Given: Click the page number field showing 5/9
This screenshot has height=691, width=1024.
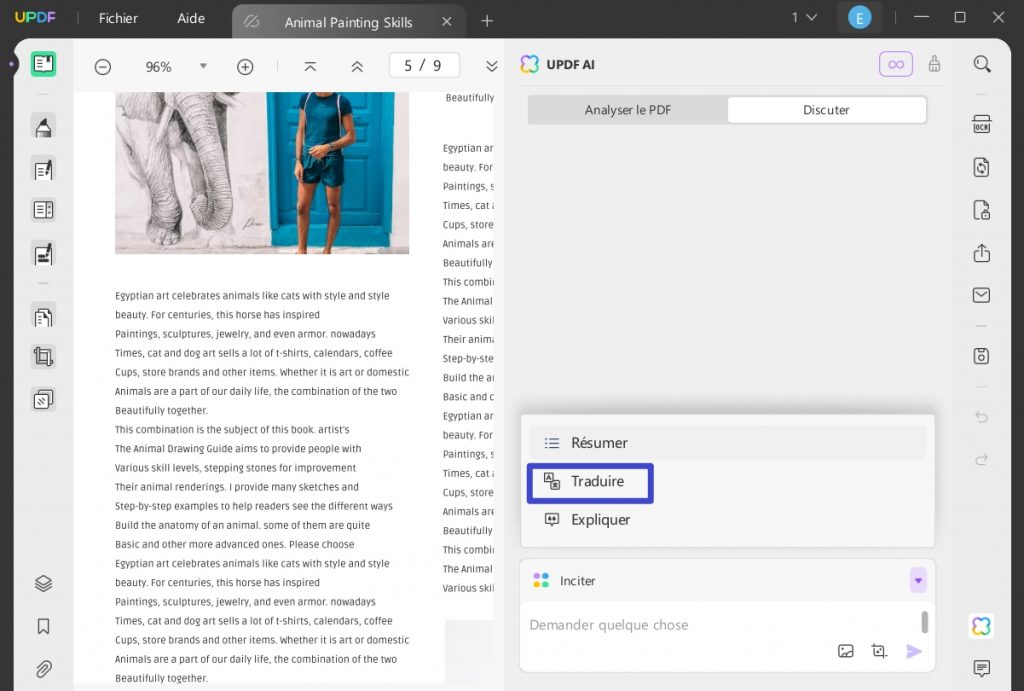Looking at the screenshot, I should 423,65.
